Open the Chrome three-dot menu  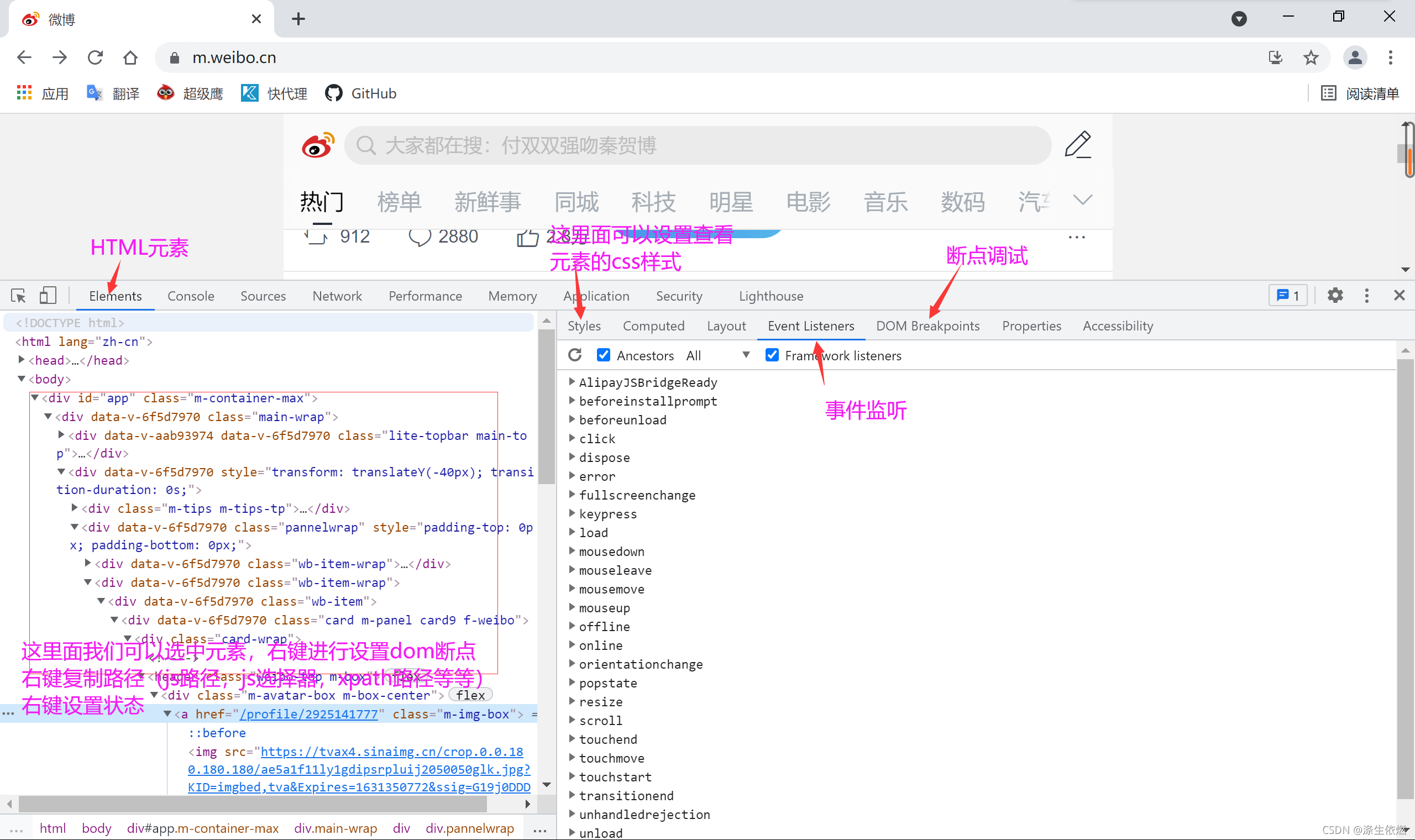tap(1391, 57)
